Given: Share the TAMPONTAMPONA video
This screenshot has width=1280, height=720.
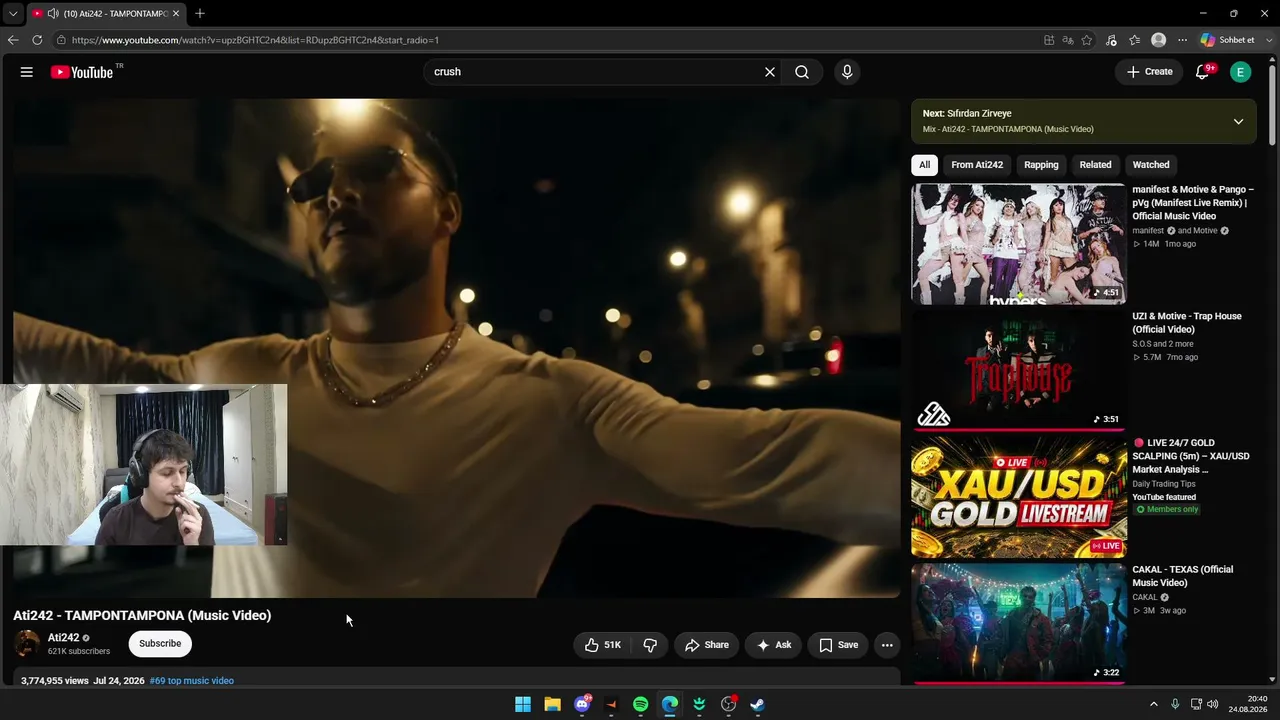Looking at the screenshot, I should tap(706, 645).
